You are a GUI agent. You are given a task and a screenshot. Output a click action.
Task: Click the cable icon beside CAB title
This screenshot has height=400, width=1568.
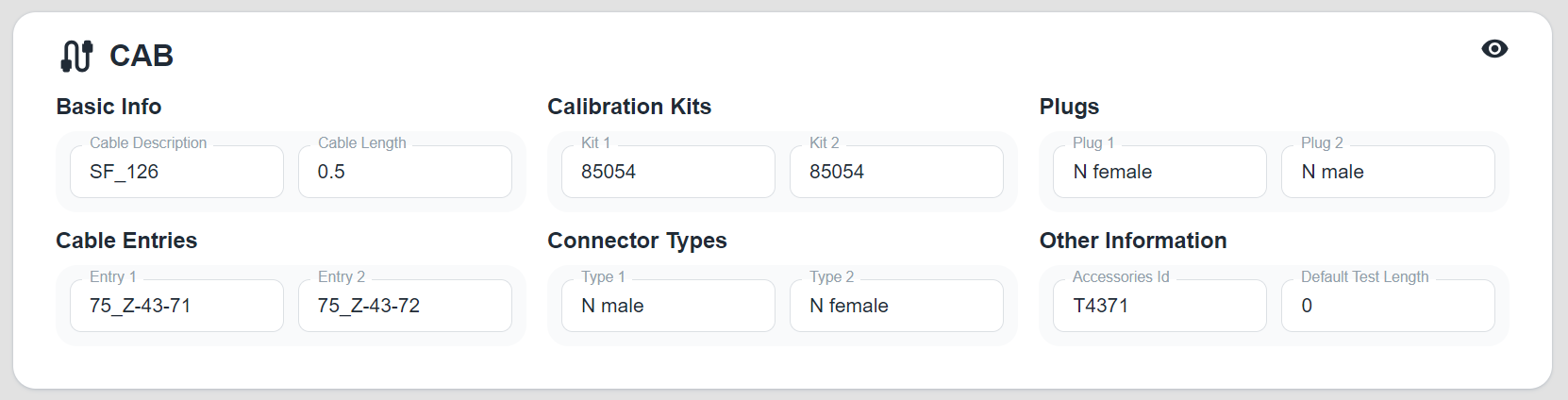76,56
